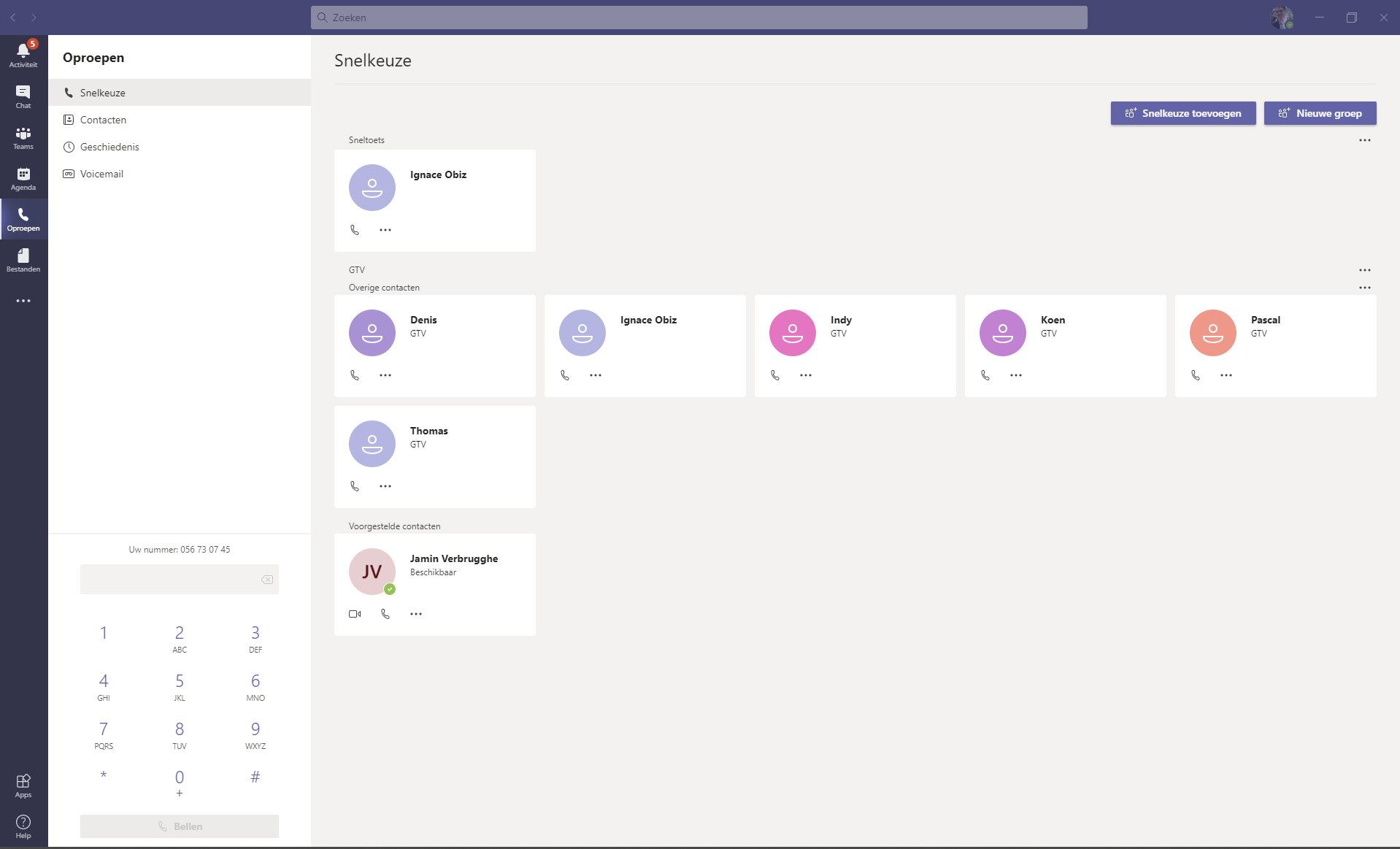Call Thomas with the phone icon
1400x849 pixels.
coord(355,486)
